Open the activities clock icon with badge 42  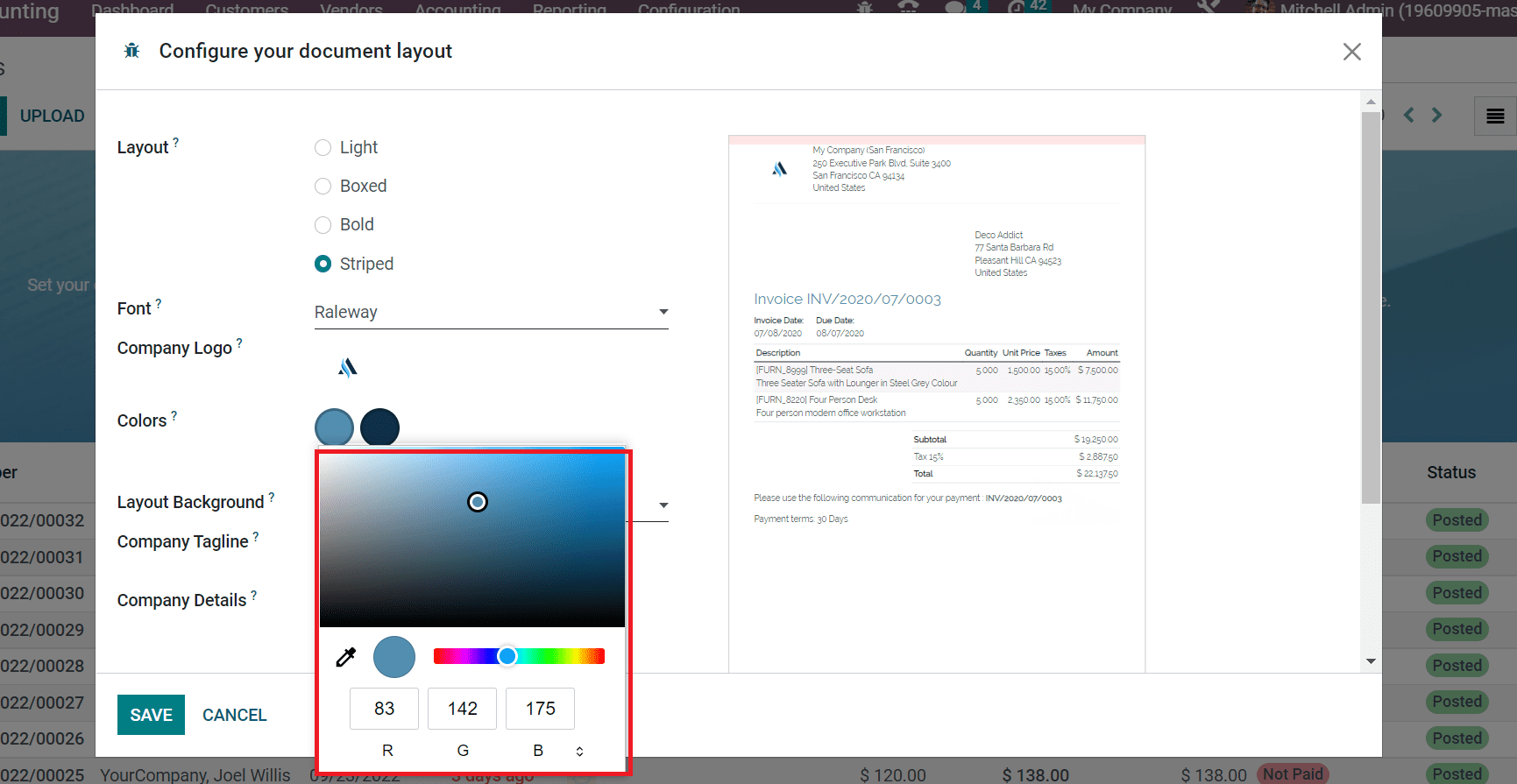[1026, 7]
